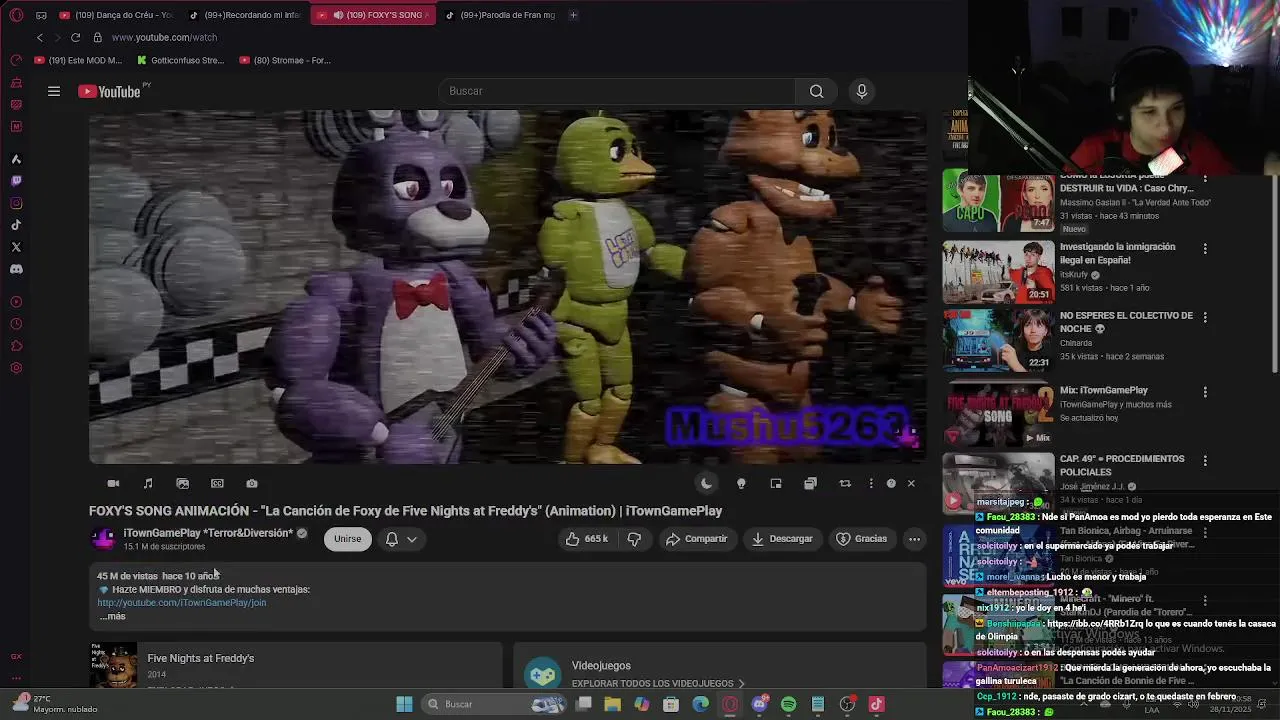
Task: Open Microsoft Edge from the taskbar
Action: 700,704
